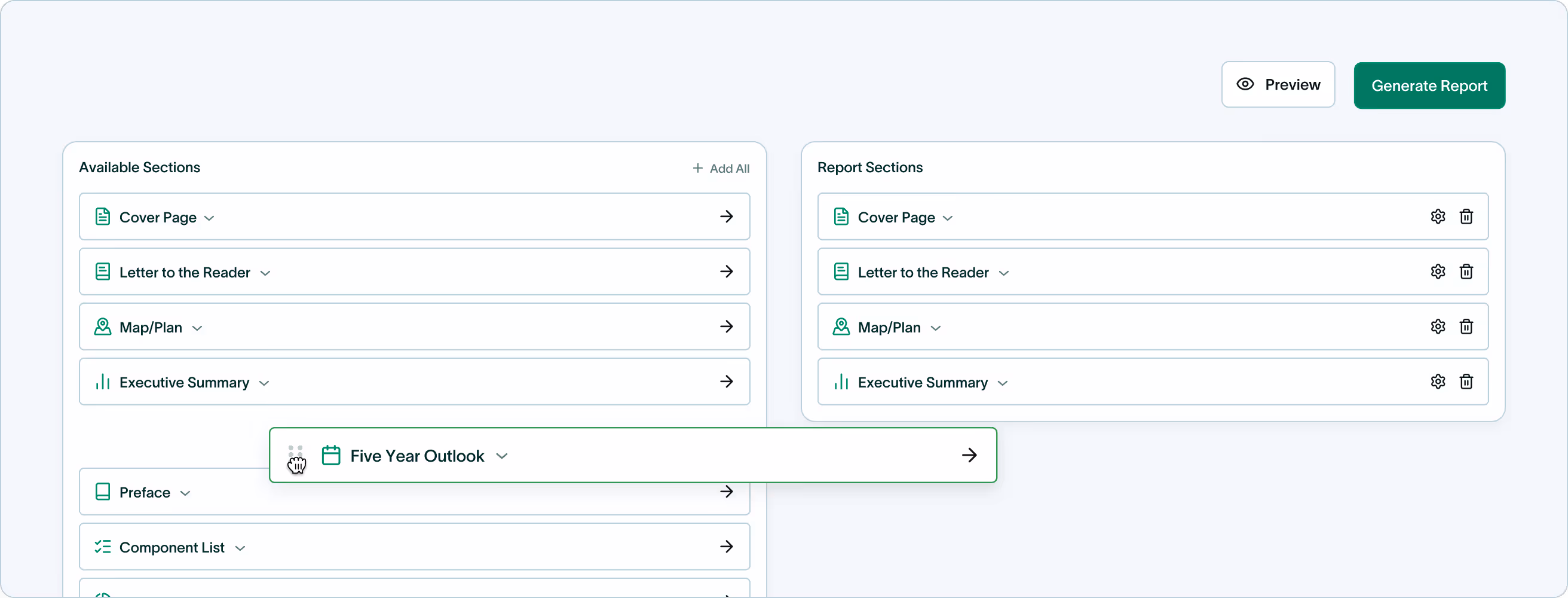Delete Executive Summary from Report Sections
The width and height of the screenshot is (1568, 598).
point(1466,382)
